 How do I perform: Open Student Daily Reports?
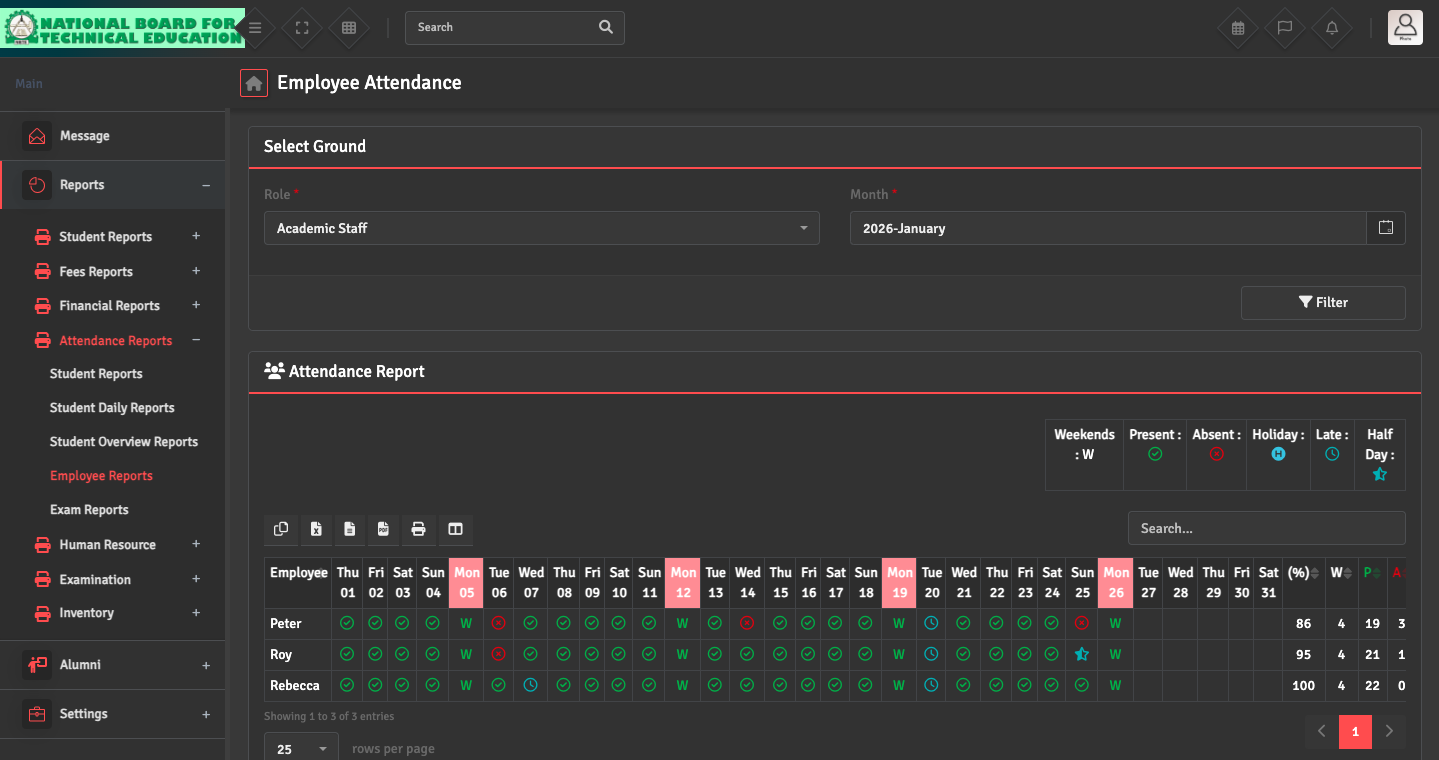tap(112, 408)
